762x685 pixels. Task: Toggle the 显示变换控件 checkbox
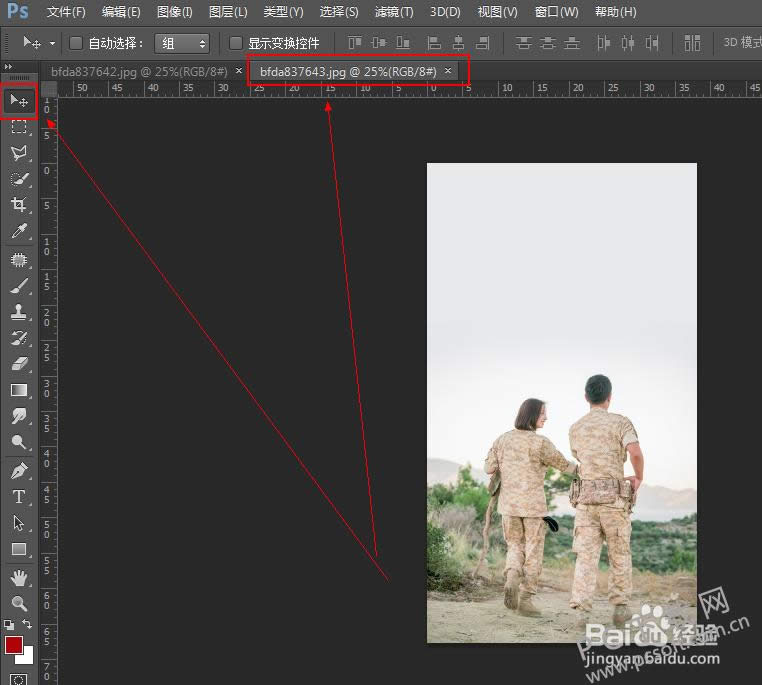(236, 43)
